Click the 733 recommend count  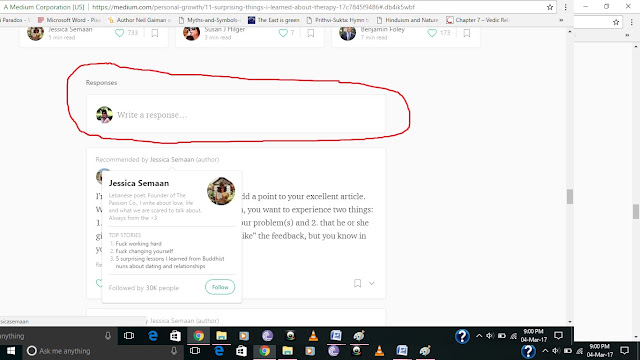(x=132, y=33)
